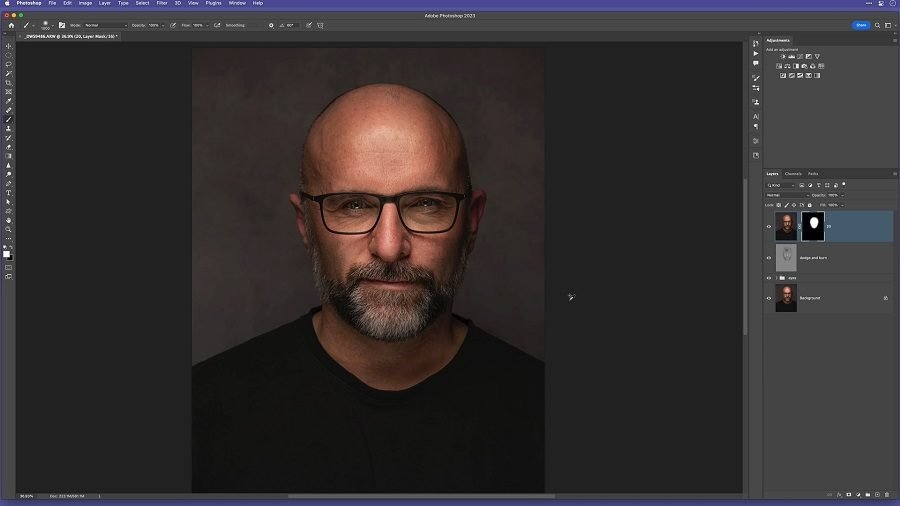Toggle the layer filter on/off switch

click(x=844, y=184)
